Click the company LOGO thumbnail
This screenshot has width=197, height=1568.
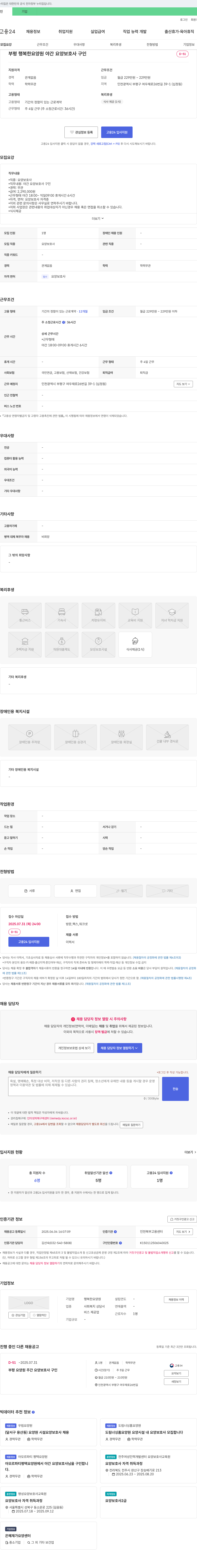click(29, 1303)
